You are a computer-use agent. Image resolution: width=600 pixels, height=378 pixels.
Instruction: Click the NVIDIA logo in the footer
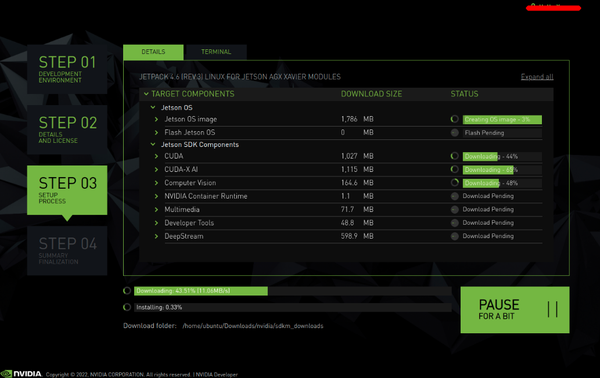point(21,374)
